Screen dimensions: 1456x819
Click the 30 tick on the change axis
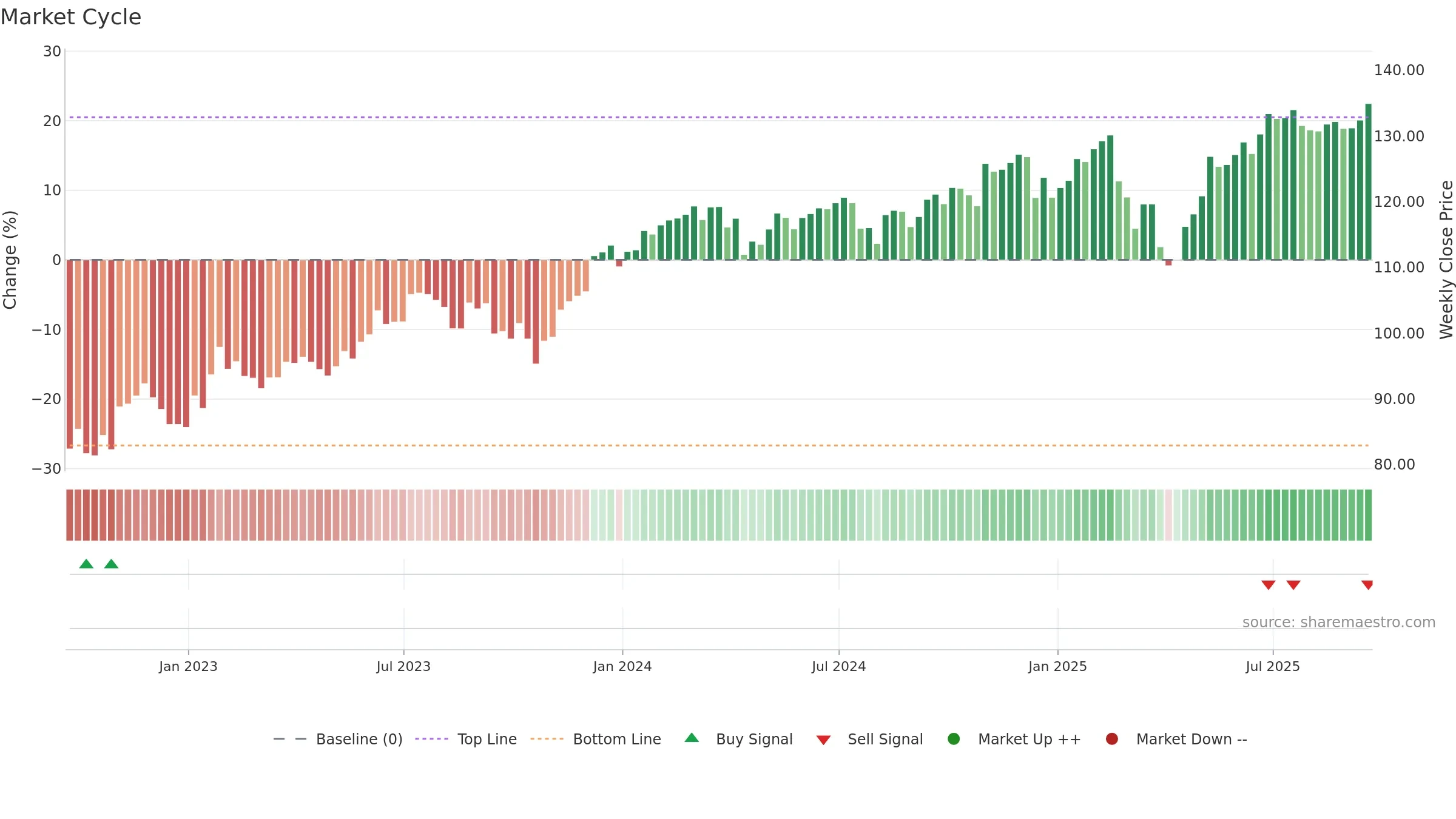click(52, 52)
